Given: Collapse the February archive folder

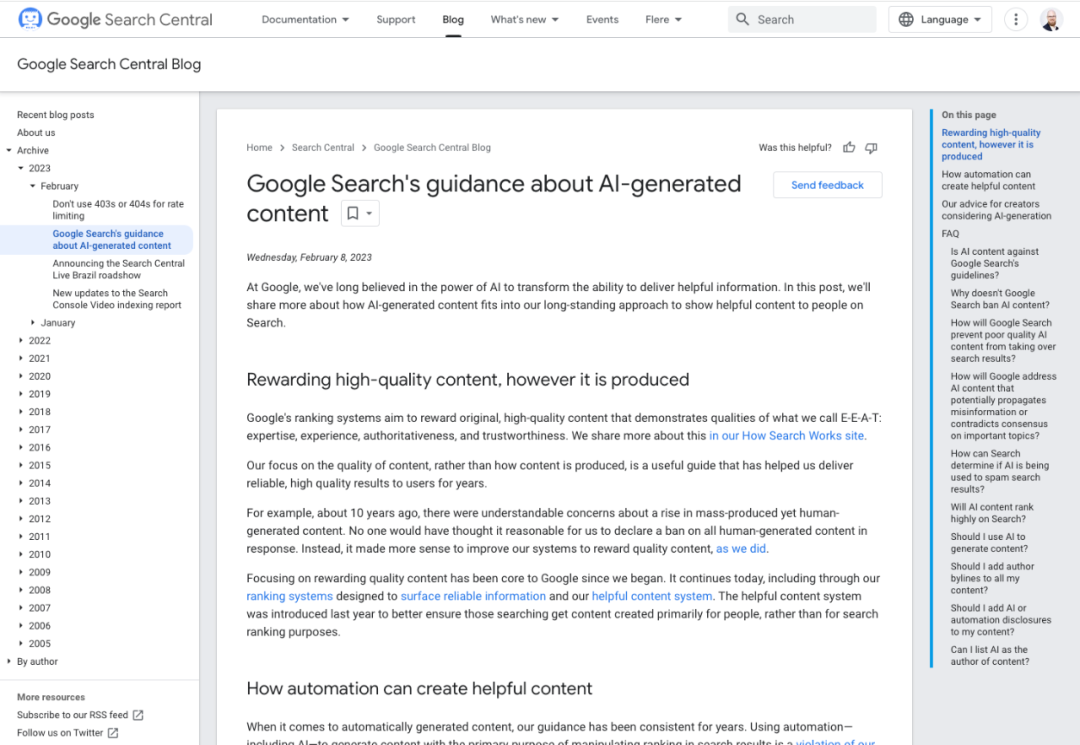Looking at the screenshot, I should coord(33,186).
